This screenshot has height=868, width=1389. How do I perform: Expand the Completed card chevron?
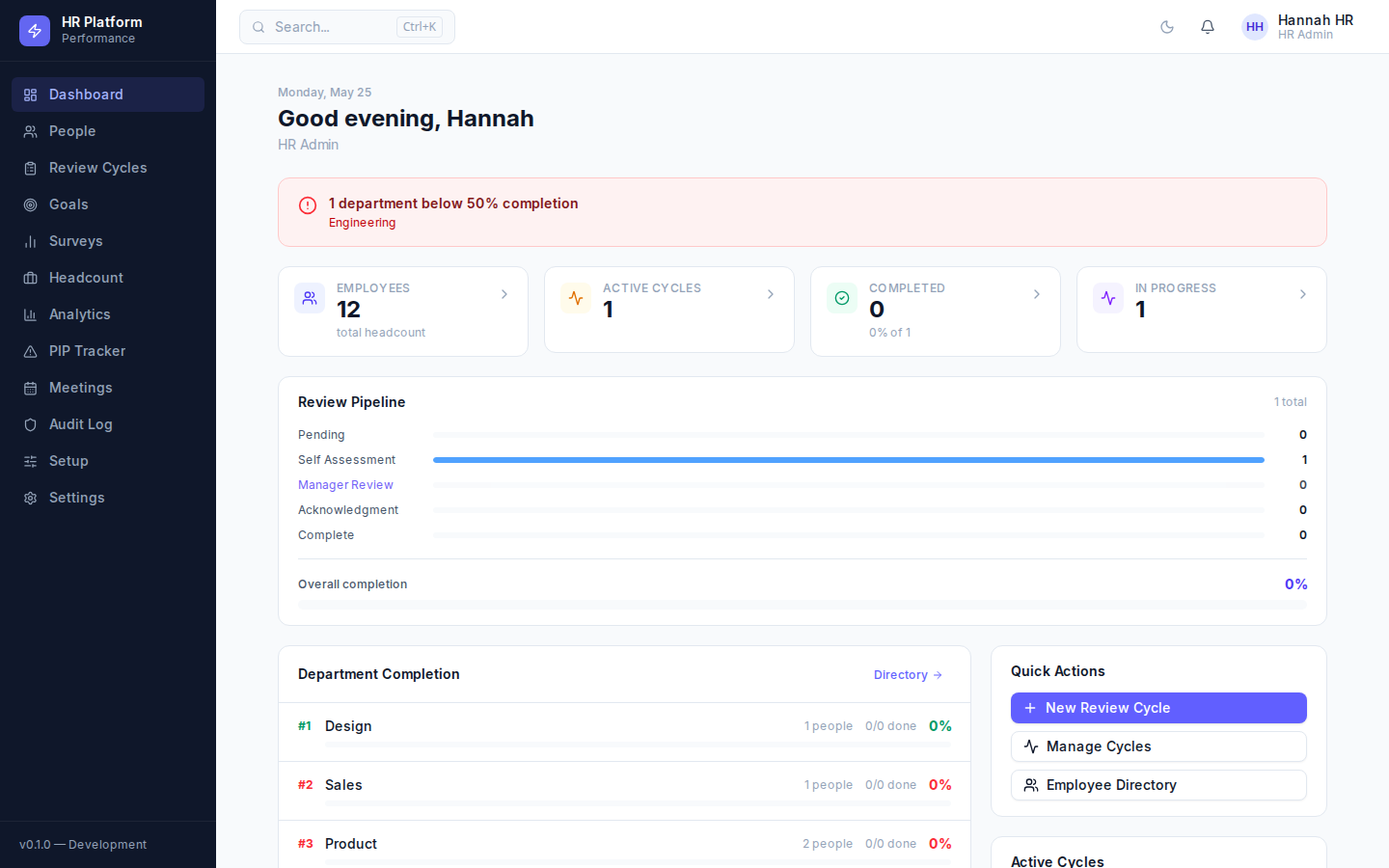(1037, 294)
